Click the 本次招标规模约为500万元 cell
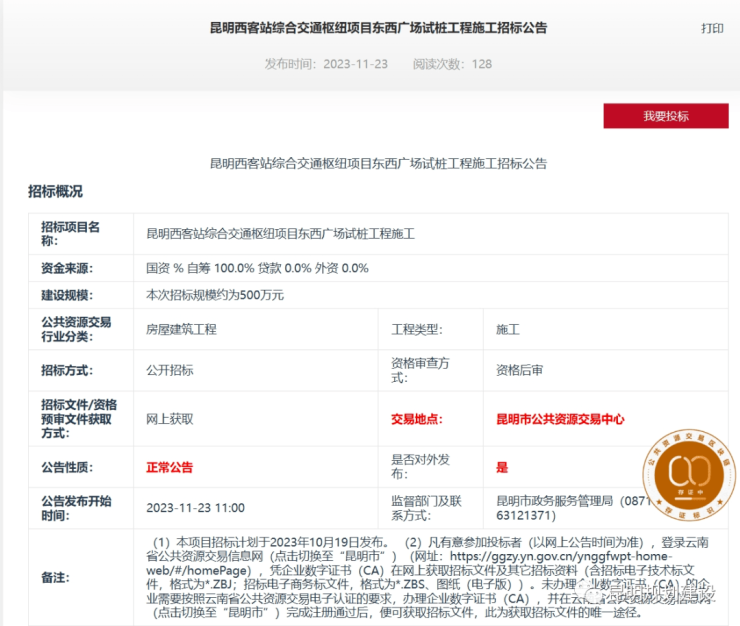The width and height of the screenshot is (740, 626). pos(215,295)
